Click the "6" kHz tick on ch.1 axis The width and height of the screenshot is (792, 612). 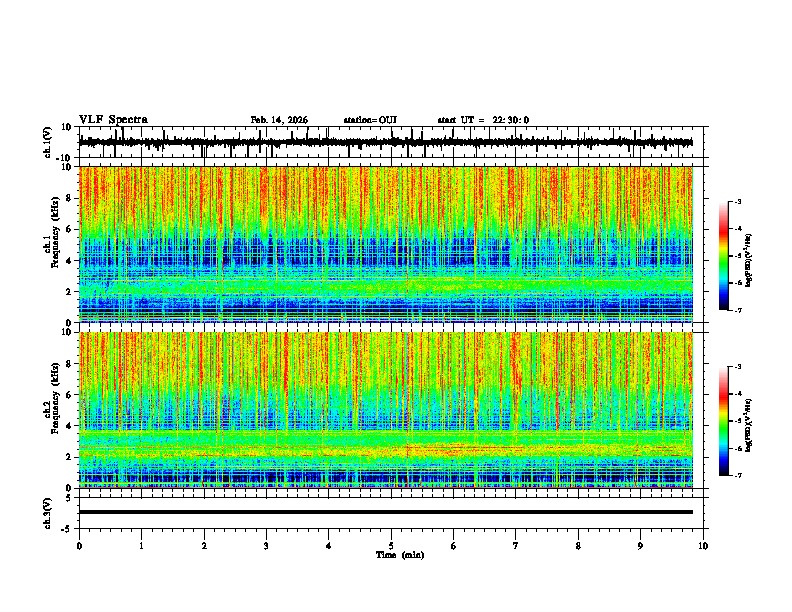(x=70, y=229)
